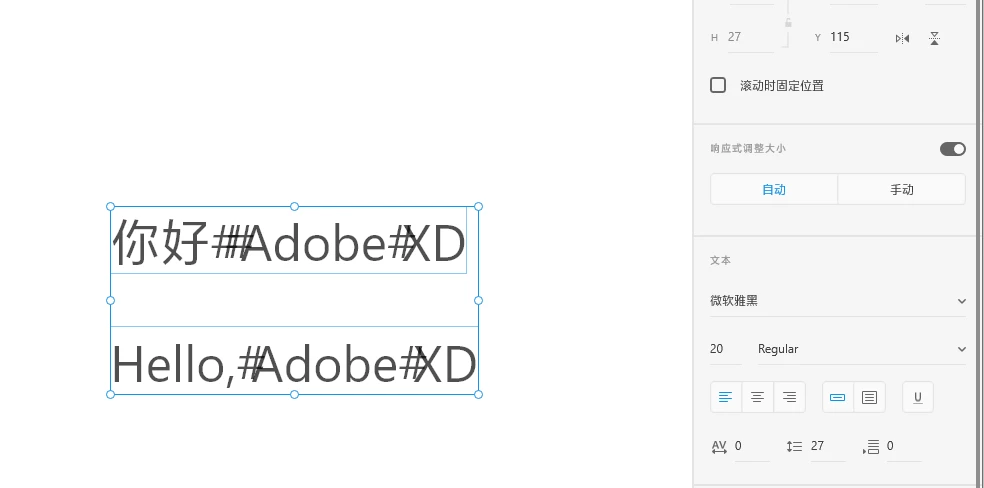Click 文本 section label
Image resolution: width=984 pixels, height=488 pixels.
tap(720, 260)
